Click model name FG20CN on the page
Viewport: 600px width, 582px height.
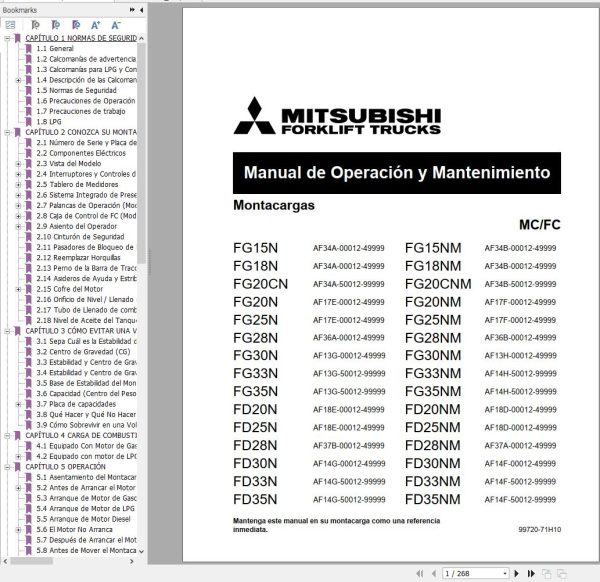pos(261,284)
